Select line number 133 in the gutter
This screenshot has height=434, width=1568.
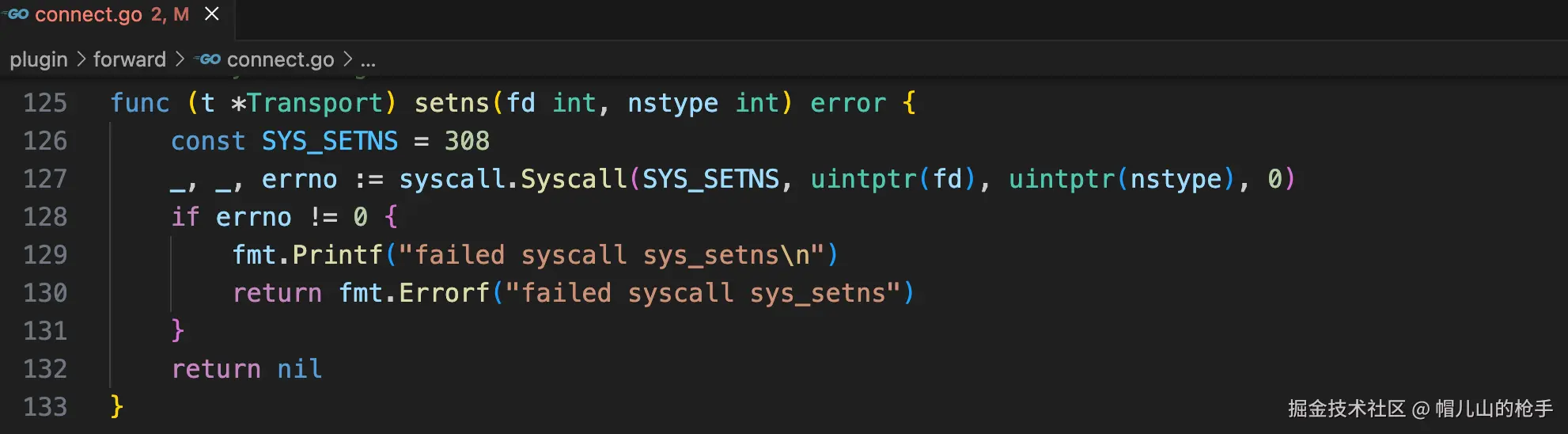tap(45, 407)
